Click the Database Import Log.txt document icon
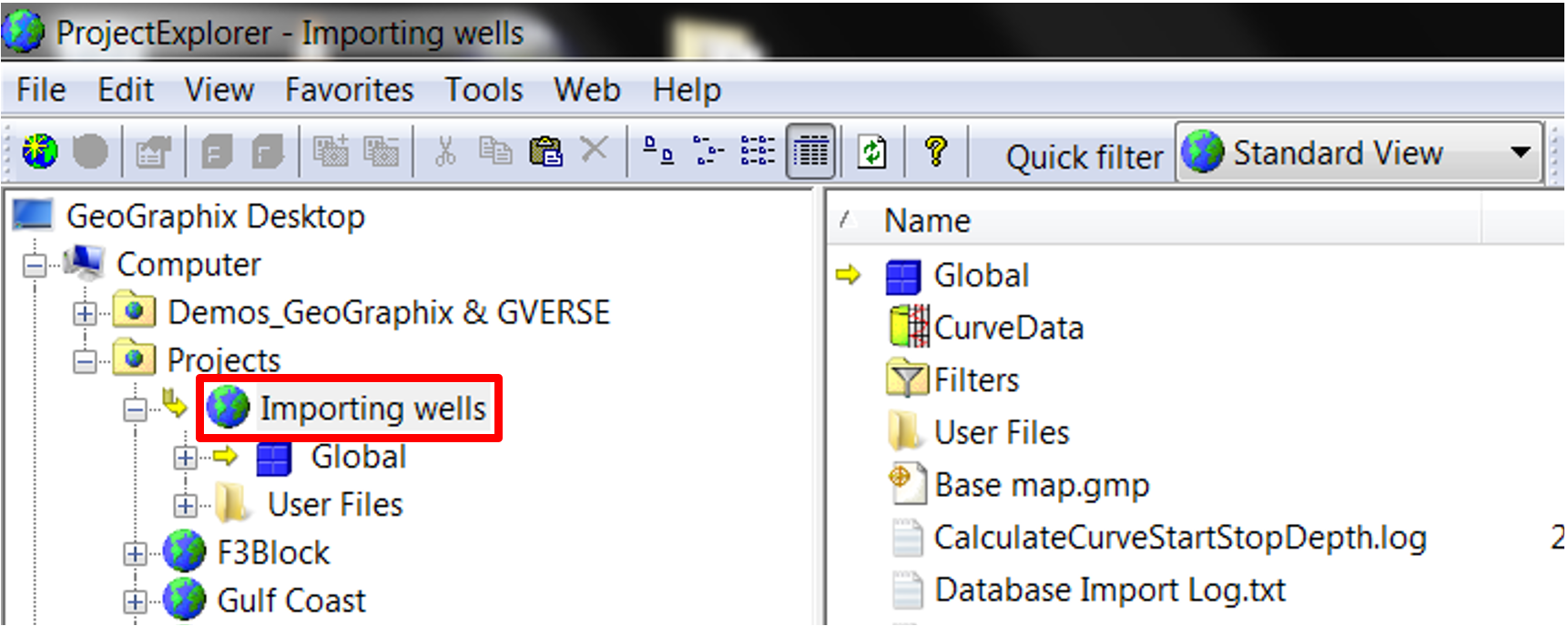Viewport: 1568px width, 626px height. click(907, 590)
